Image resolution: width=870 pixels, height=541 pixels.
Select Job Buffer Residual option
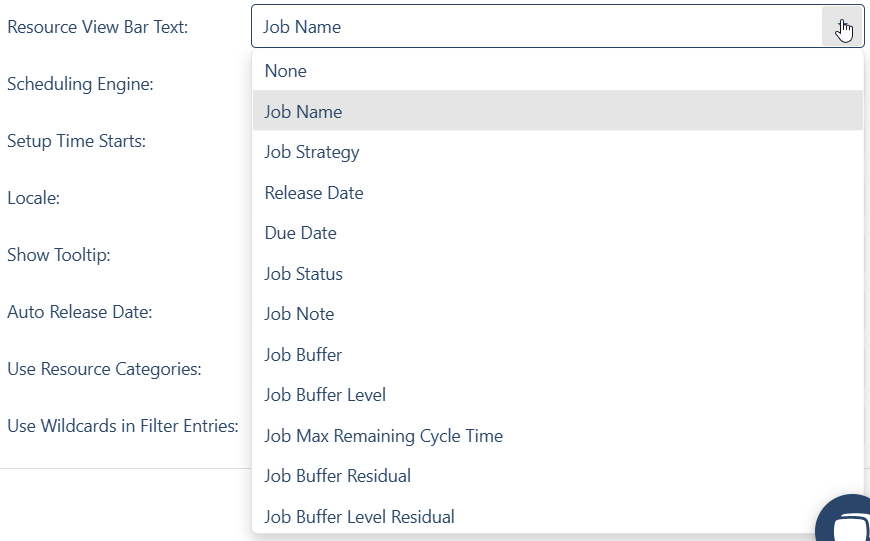click(557, 476)
